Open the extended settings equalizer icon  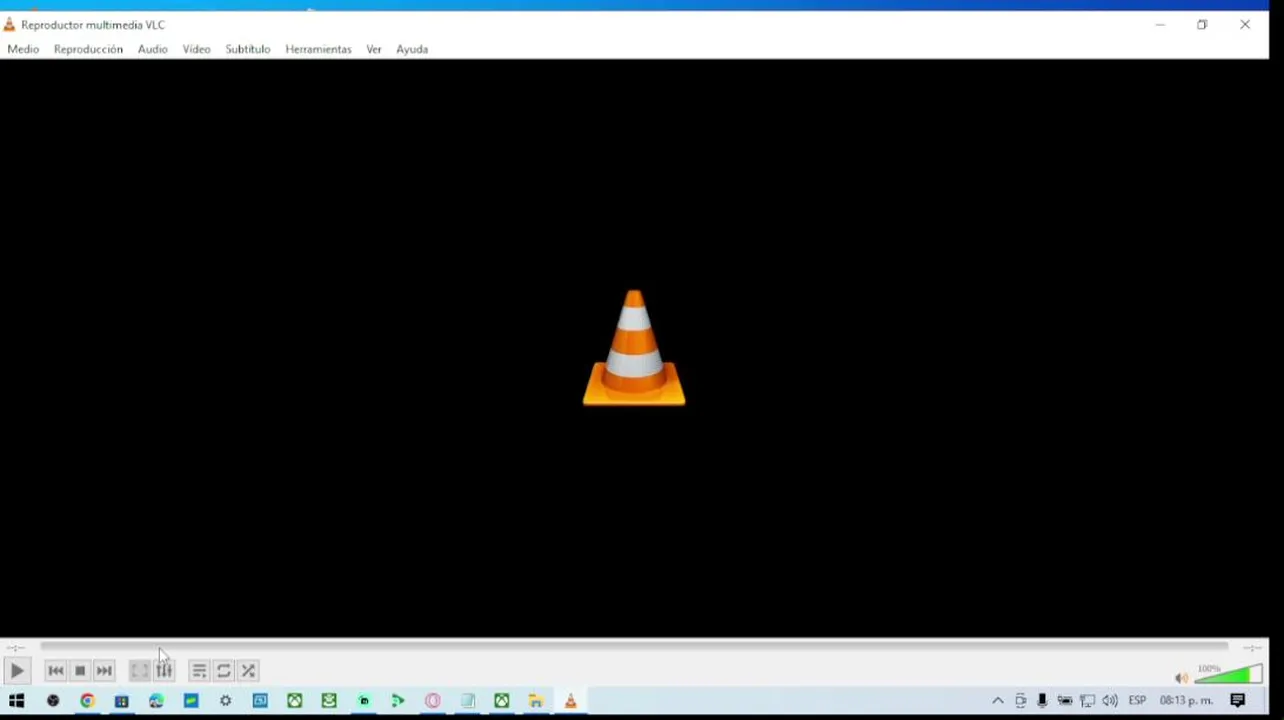coord(164,671)
